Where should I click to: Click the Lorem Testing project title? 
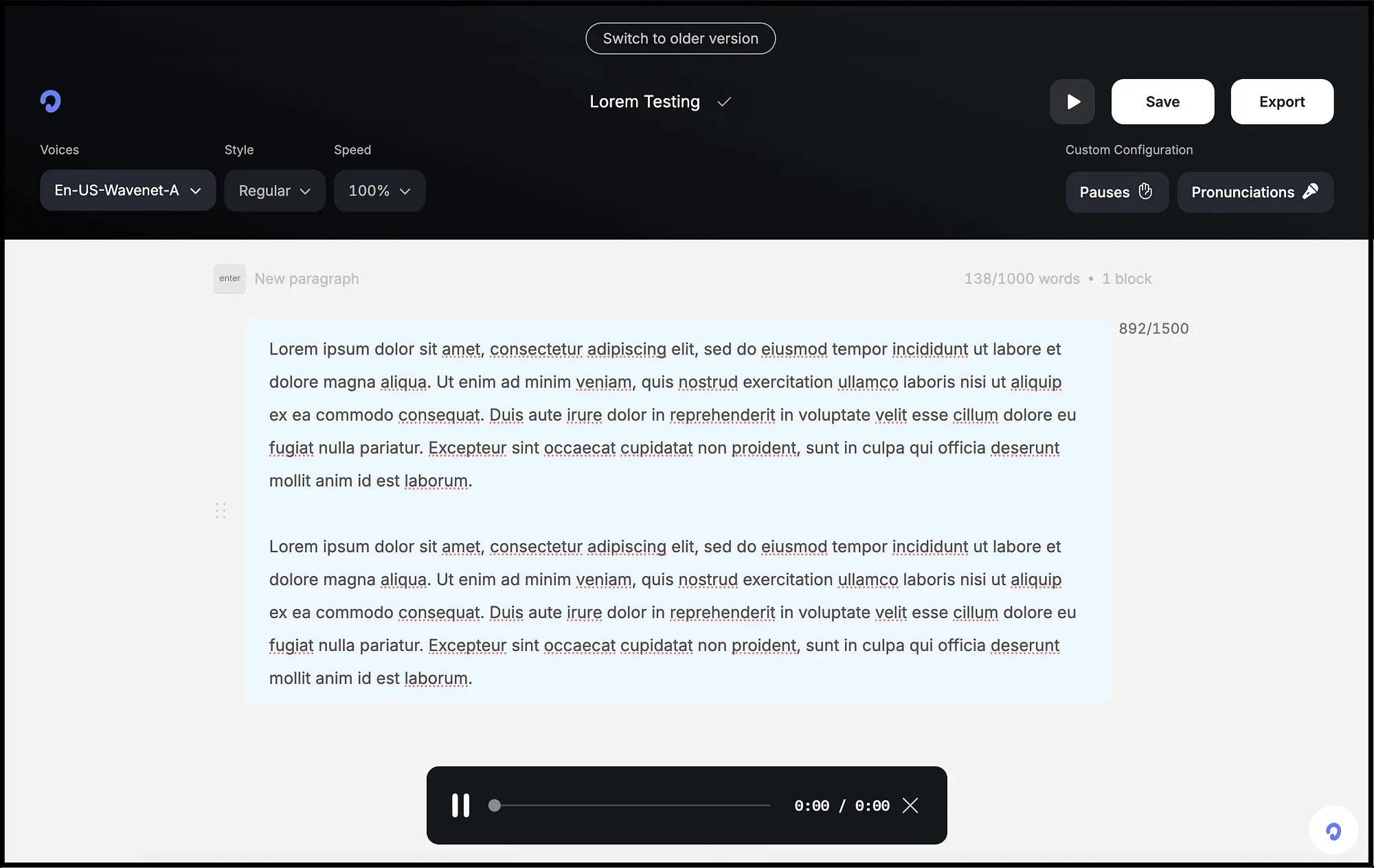[644, 102]
